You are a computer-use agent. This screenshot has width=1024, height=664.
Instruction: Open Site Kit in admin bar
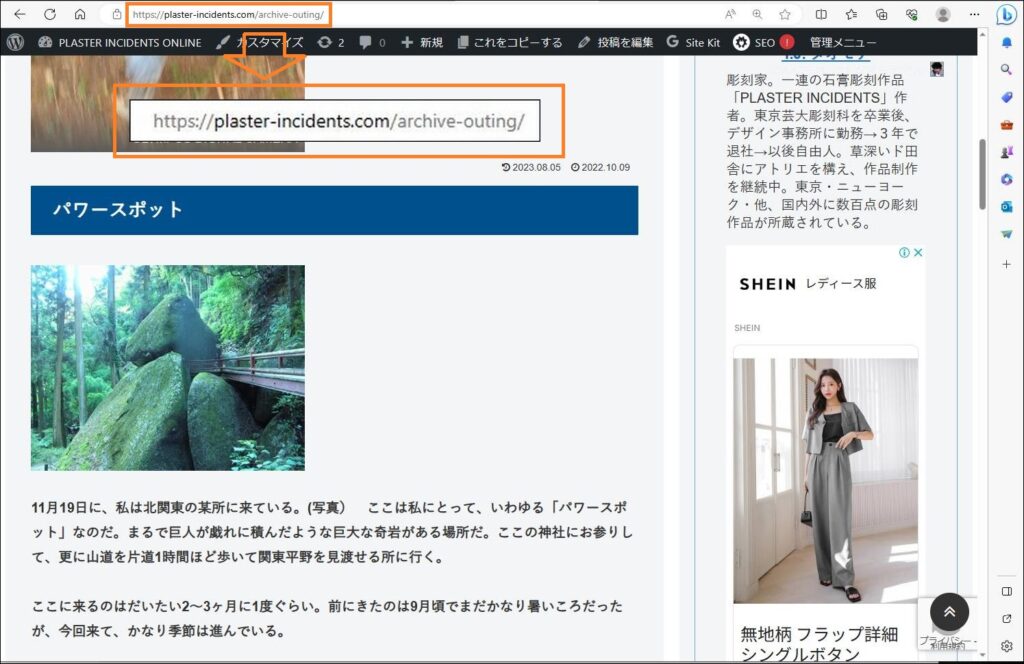pyautogui.click(x=693, y=42)
